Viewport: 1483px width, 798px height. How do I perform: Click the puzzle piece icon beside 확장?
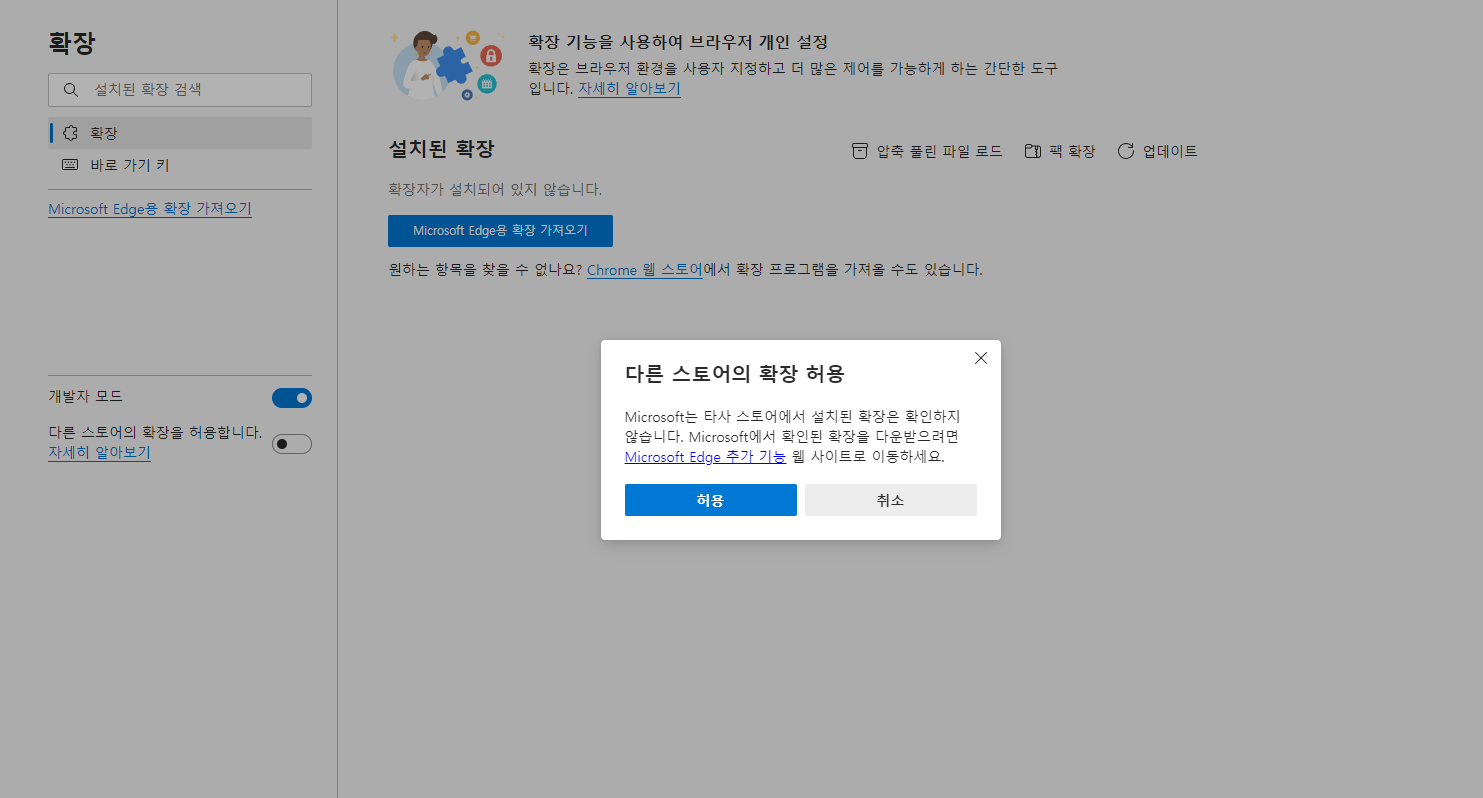tap(70, 132)
